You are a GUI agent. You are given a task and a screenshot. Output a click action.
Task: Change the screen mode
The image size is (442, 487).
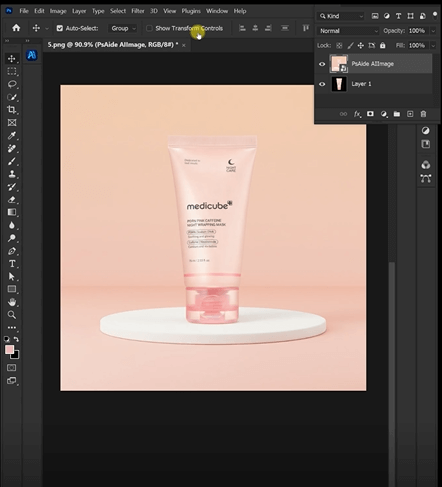point(12,381)
